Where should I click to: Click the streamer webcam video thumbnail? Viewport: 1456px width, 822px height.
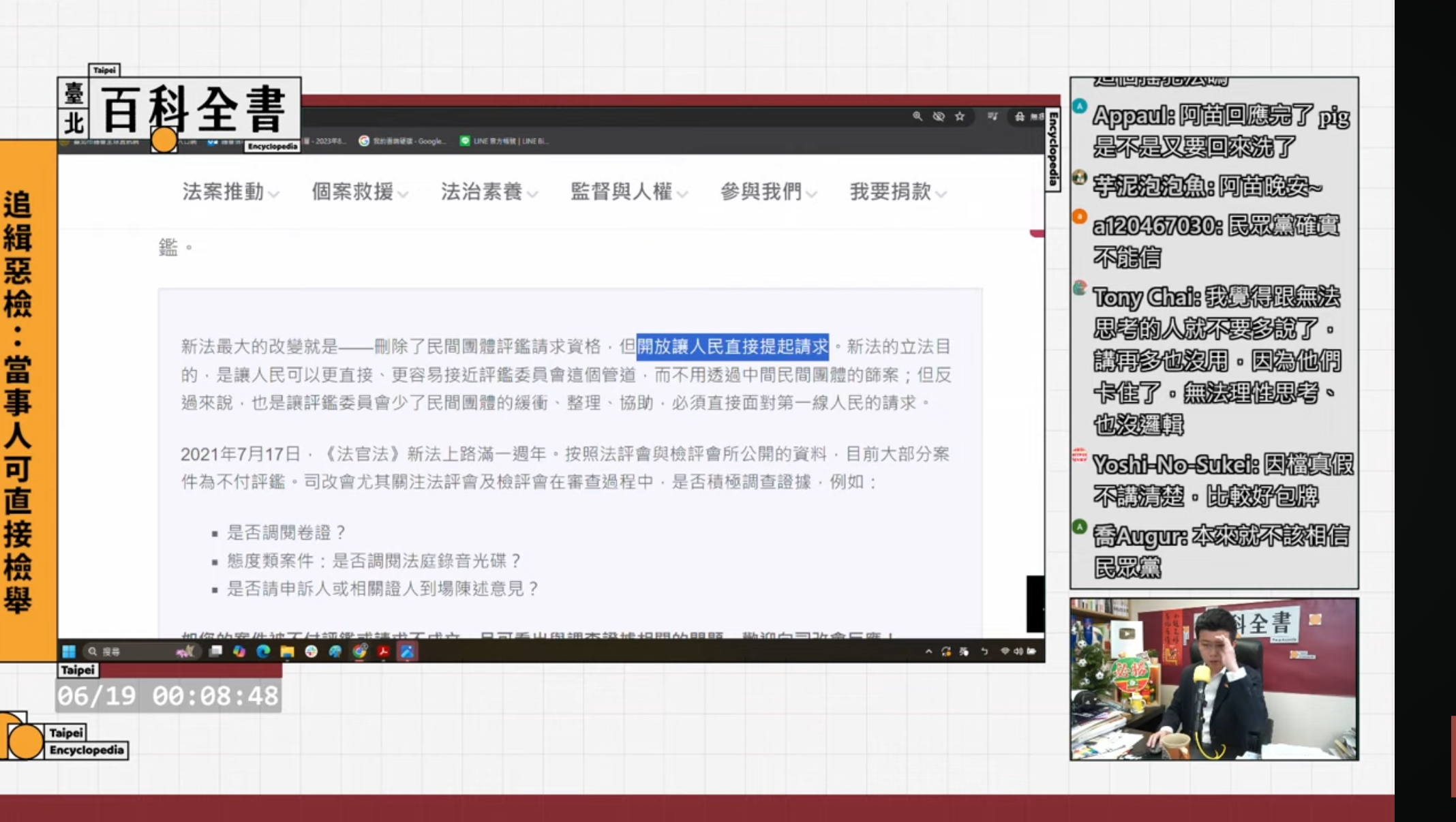(x=1214, y=680)
